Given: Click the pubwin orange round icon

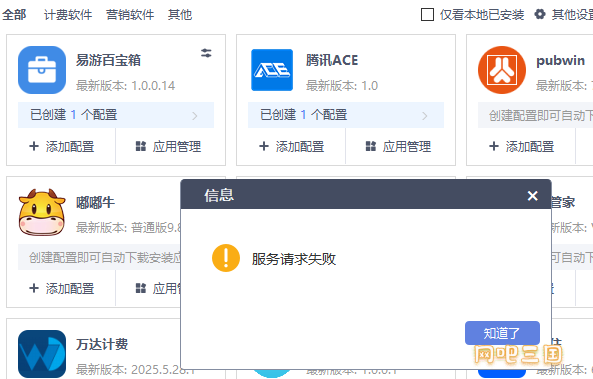Looking at the screenshot, I should click(501, 70).
